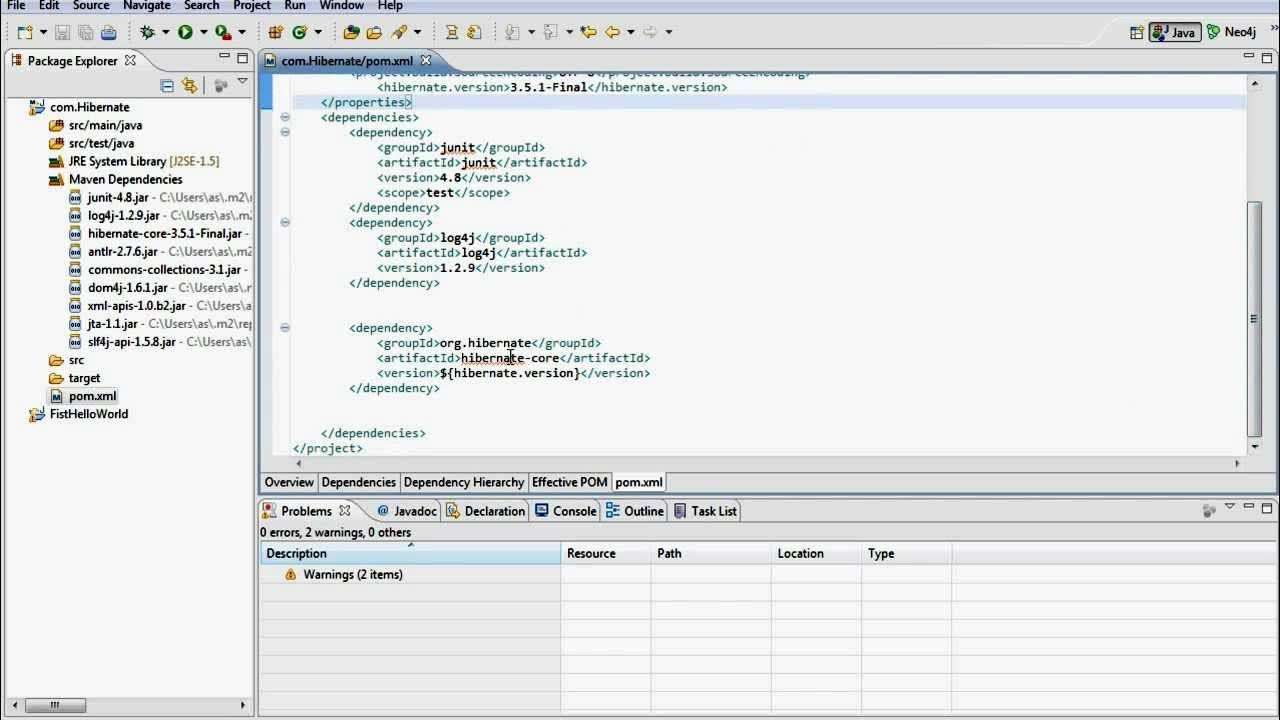Open New Java Class dropdown arrow

(318, 32)
